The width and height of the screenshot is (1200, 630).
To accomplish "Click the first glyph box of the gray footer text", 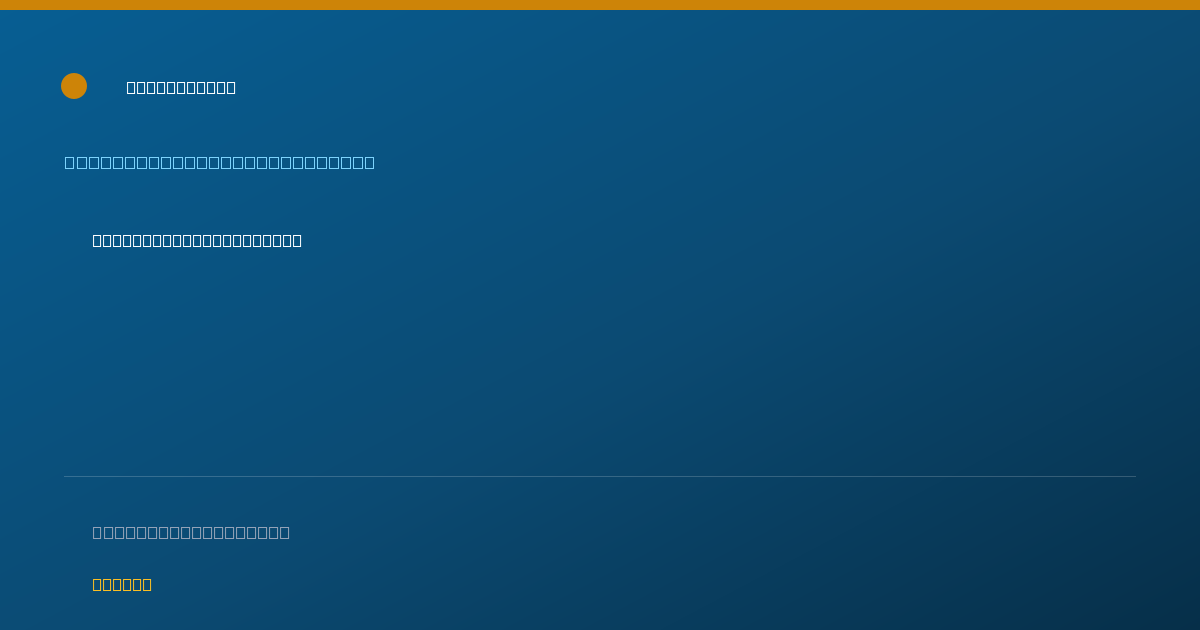I will [x=98, y=532].
